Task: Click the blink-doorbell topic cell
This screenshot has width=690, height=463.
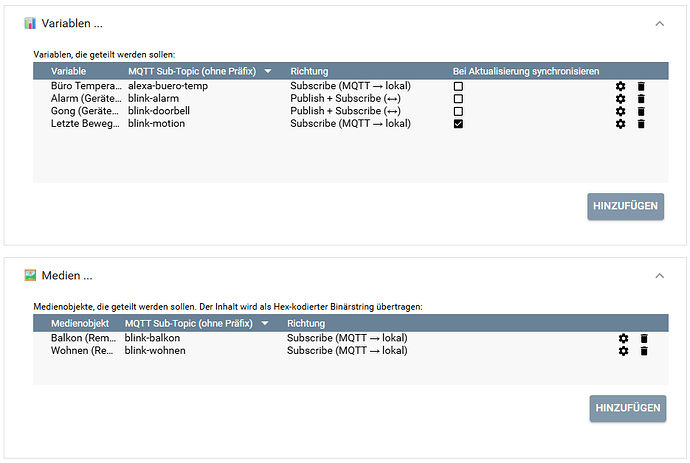Action: point(159,111)
